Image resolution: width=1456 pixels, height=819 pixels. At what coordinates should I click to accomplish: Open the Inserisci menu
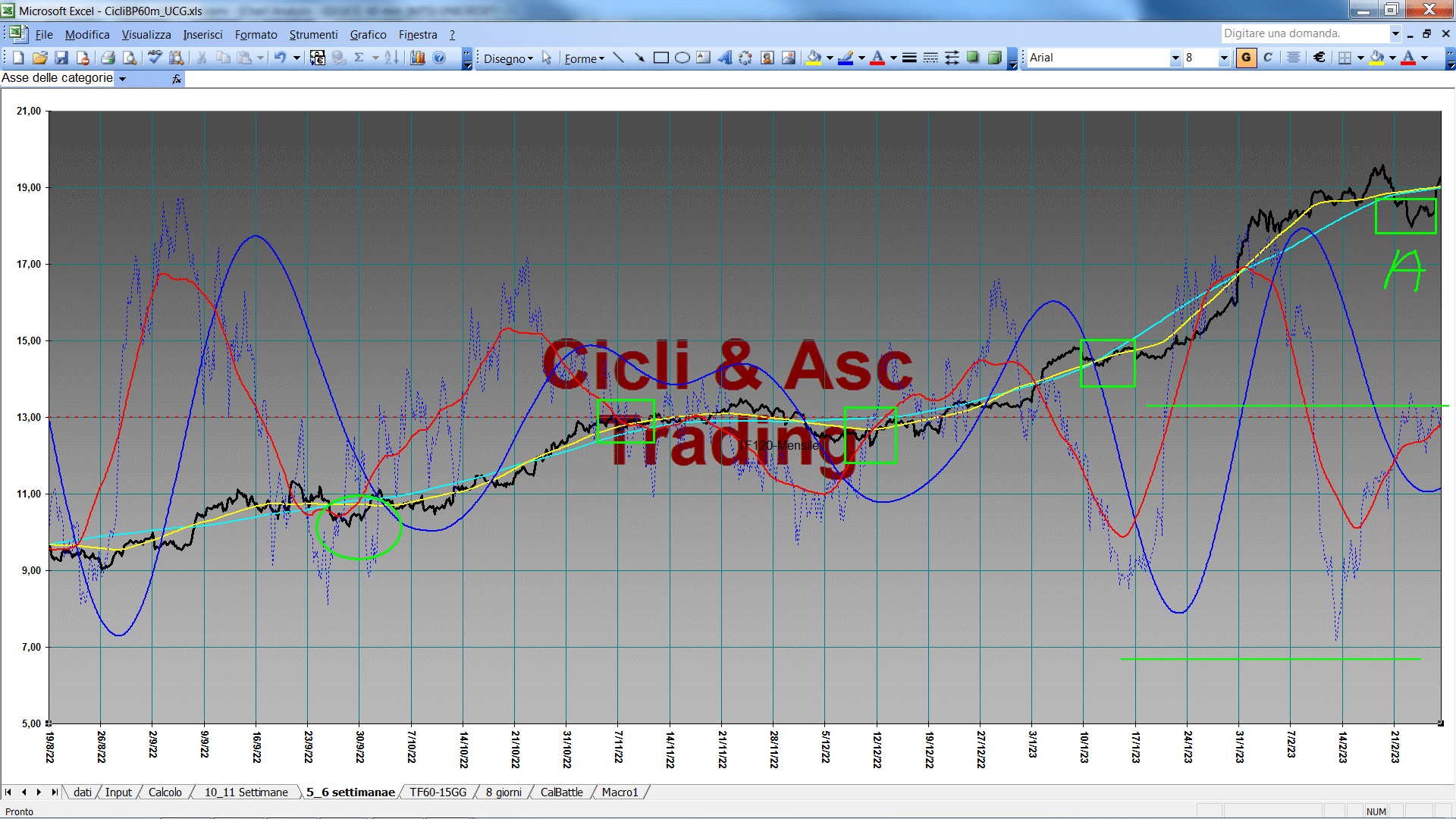202,35
